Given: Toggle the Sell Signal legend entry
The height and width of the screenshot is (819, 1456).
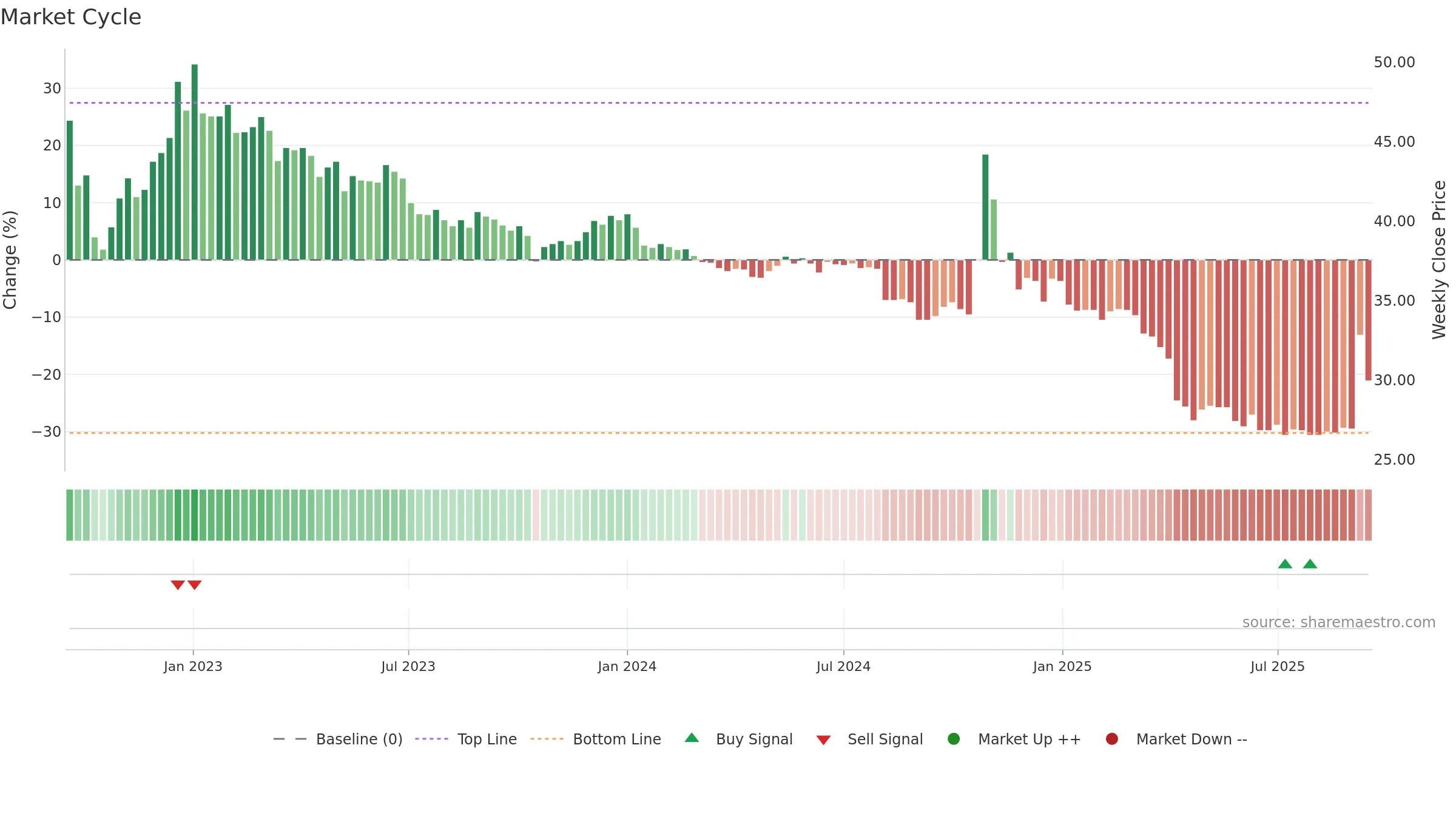Looking at the screenshot, I should point(869,739).
